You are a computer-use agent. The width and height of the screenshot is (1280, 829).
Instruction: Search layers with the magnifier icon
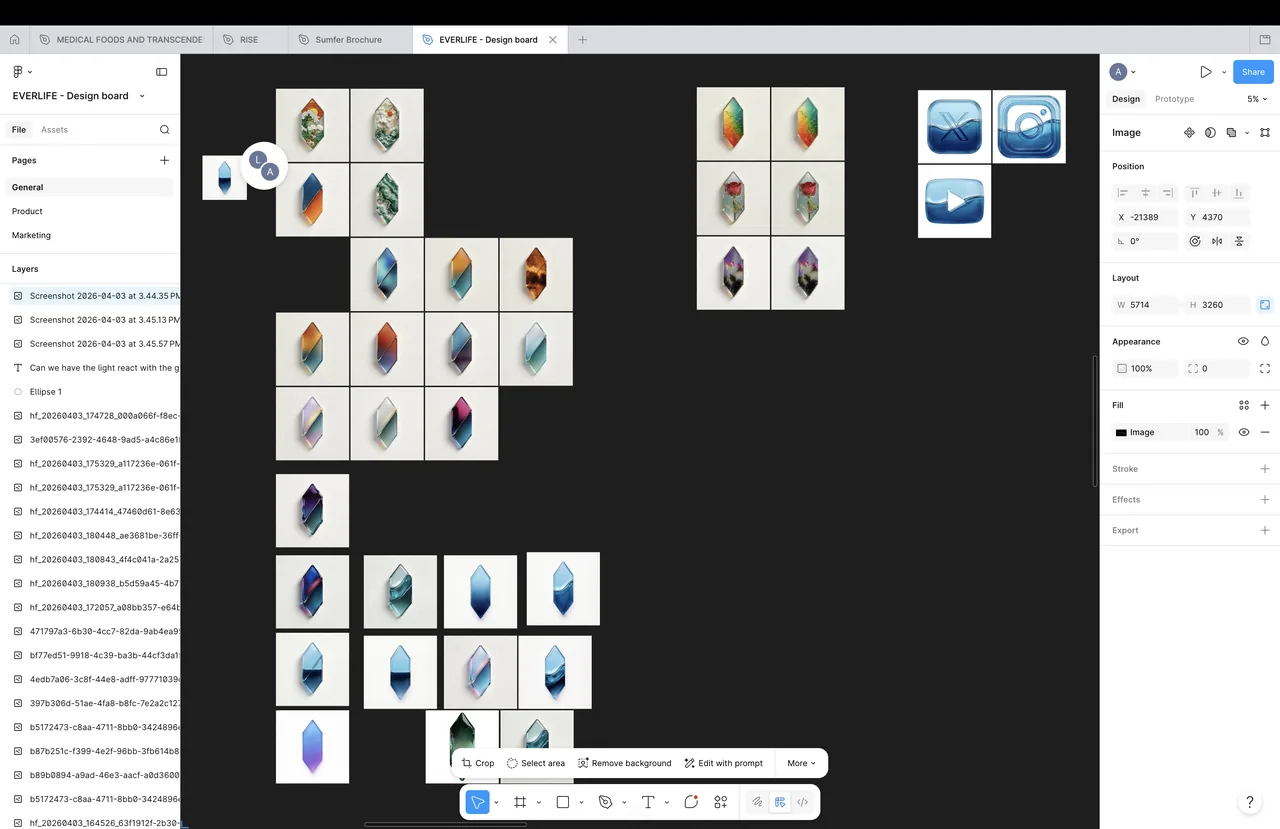[165, 130]
